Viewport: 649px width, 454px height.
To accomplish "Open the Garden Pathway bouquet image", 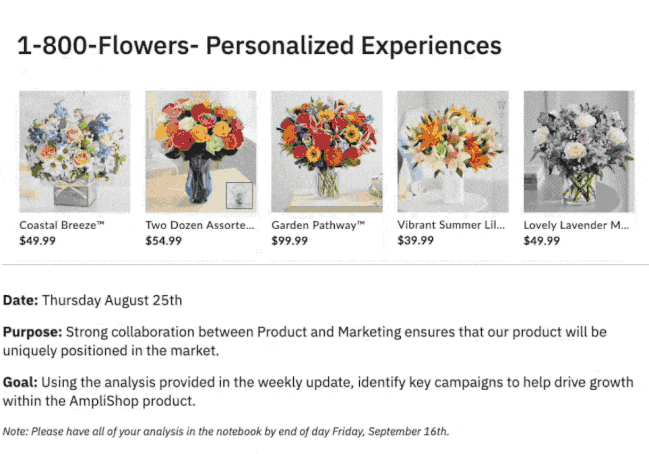I will (x=327, y=151).
